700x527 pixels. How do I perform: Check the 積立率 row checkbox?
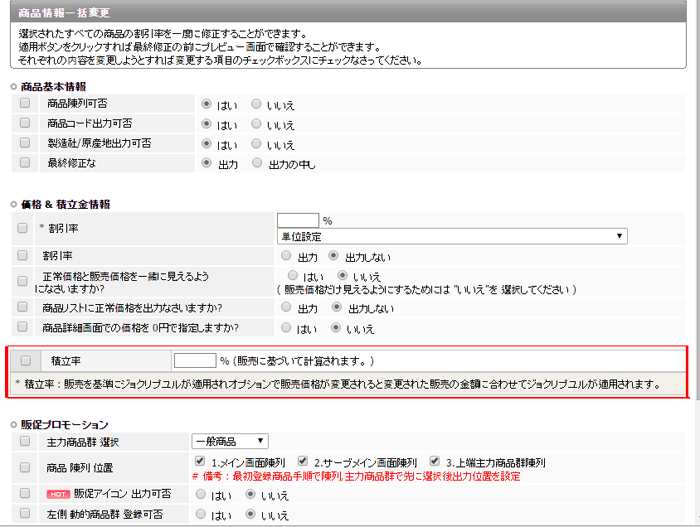(x=26, y=360)
